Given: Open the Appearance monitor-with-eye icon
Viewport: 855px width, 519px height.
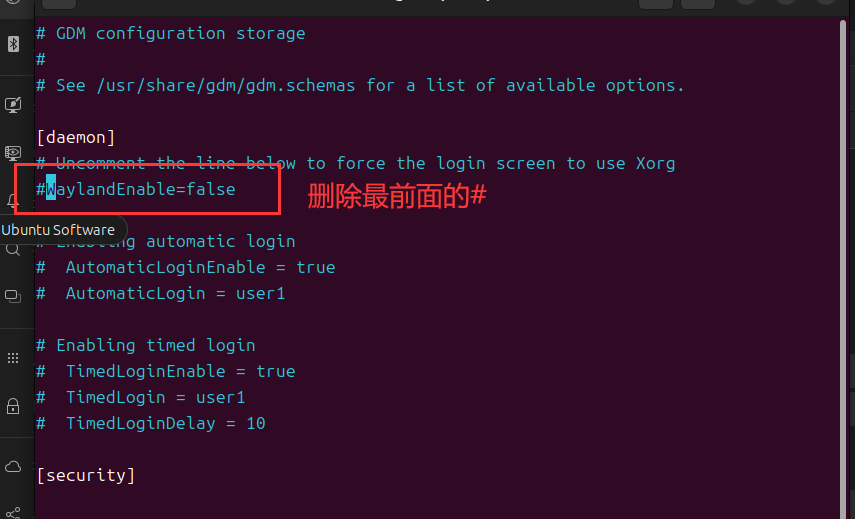Looking at the screenshot, I should (x=13, y=153).
